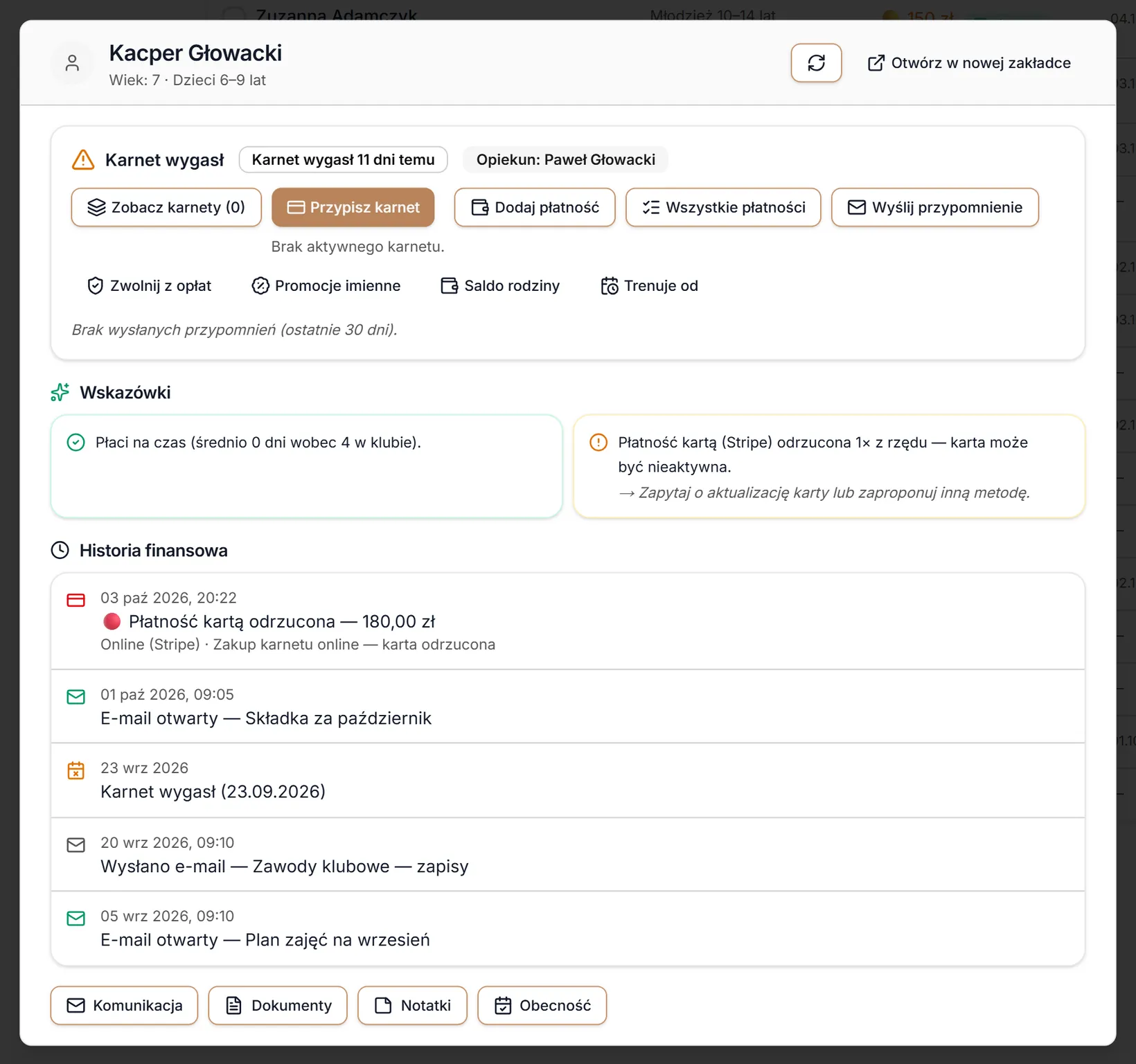The image size is (1136, 1064).
Task: Click the green sparkle Wskazówki icon
Action: pos(60,392)
